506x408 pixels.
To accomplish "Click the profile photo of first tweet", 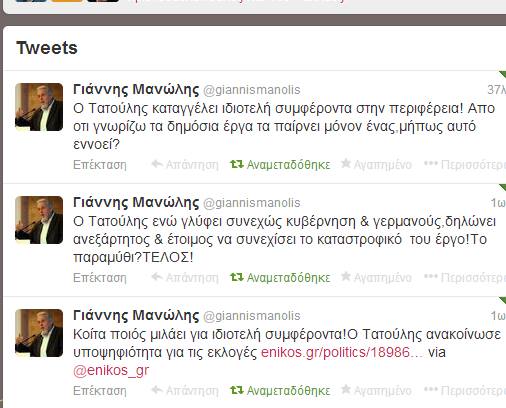I will [39, 107].
